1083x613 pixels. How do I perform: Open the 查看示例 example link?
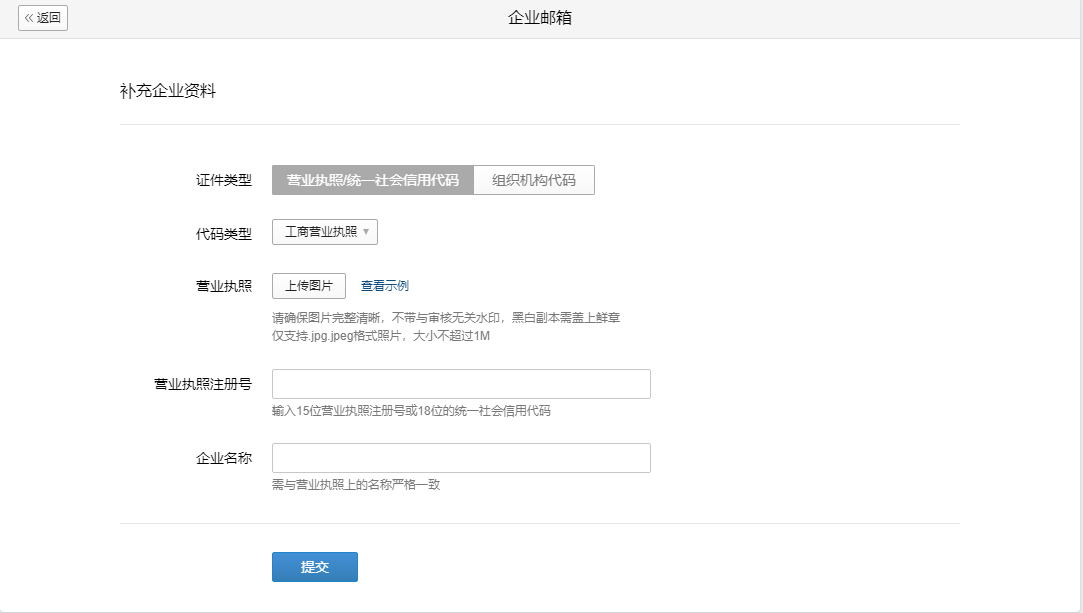[384, 285]
